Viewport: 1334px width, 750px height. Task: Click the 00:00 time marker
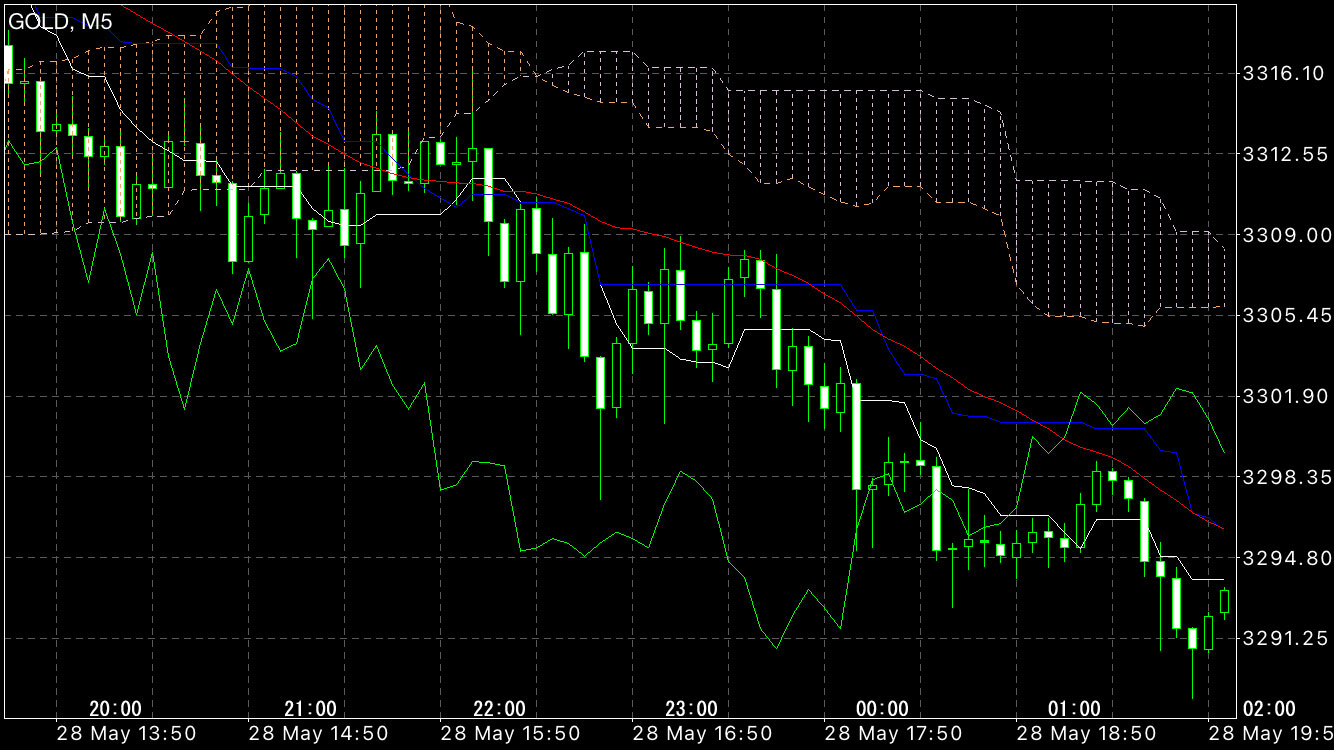884,709
